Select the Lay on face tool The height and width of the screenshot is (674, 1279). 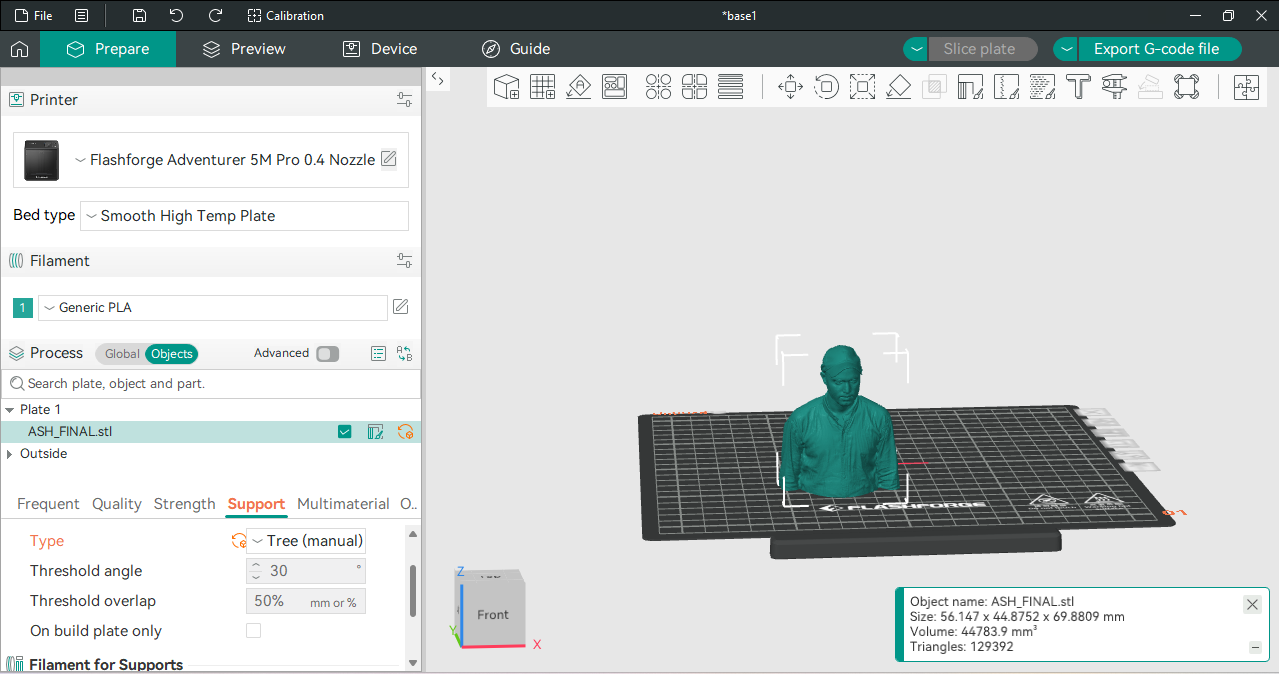pos(898,87)
